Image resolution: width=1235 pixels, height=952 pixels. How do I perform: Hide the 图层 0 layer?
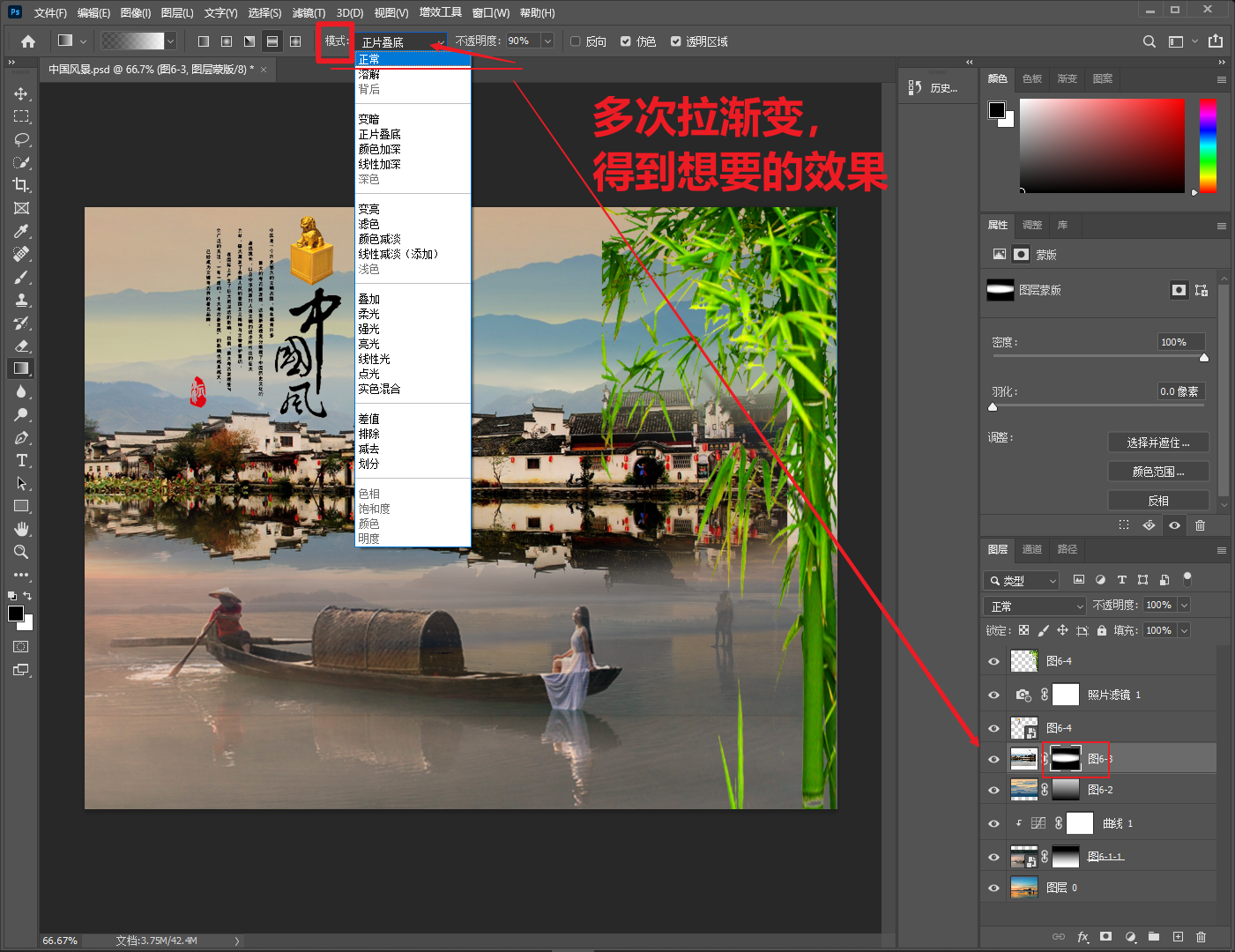click(x=993, y=888)
